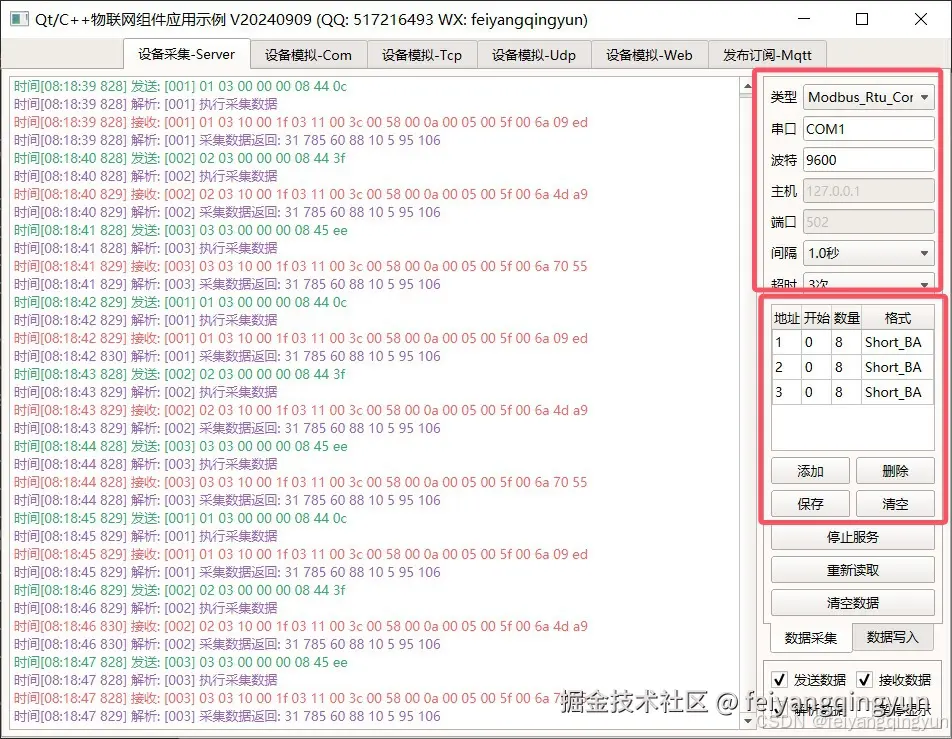
Task: Disable the 接收数据 checkbox
Action: (862, 678)
